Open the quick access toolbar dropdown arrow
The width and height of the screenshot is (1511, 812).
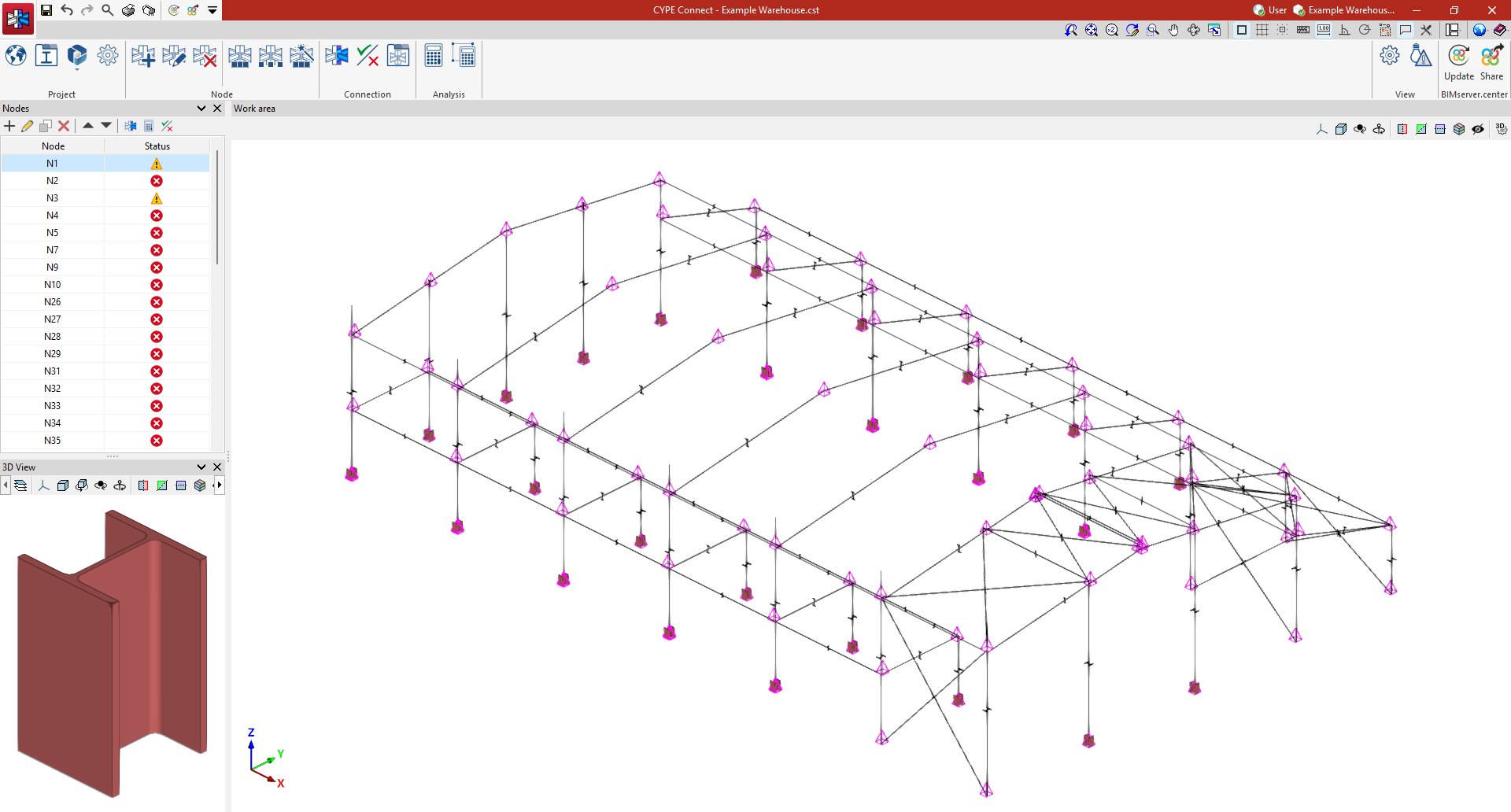[x=212, y=10]
